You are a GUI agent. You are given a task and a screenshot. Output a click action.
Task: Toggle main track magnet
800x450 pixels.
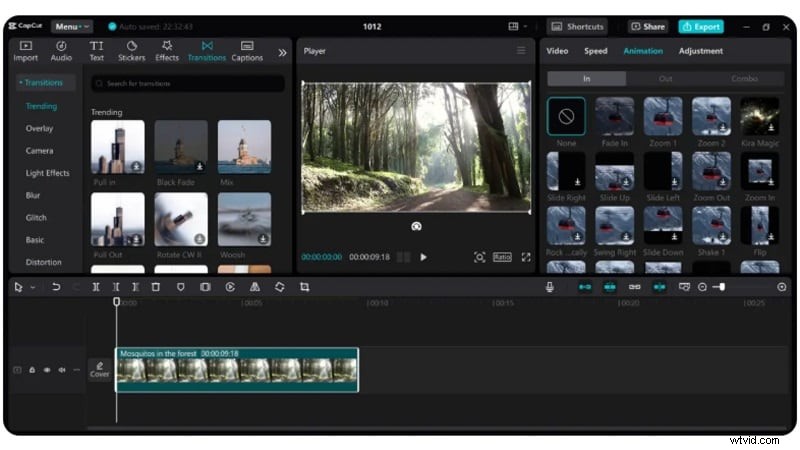(x=585, y=287)
